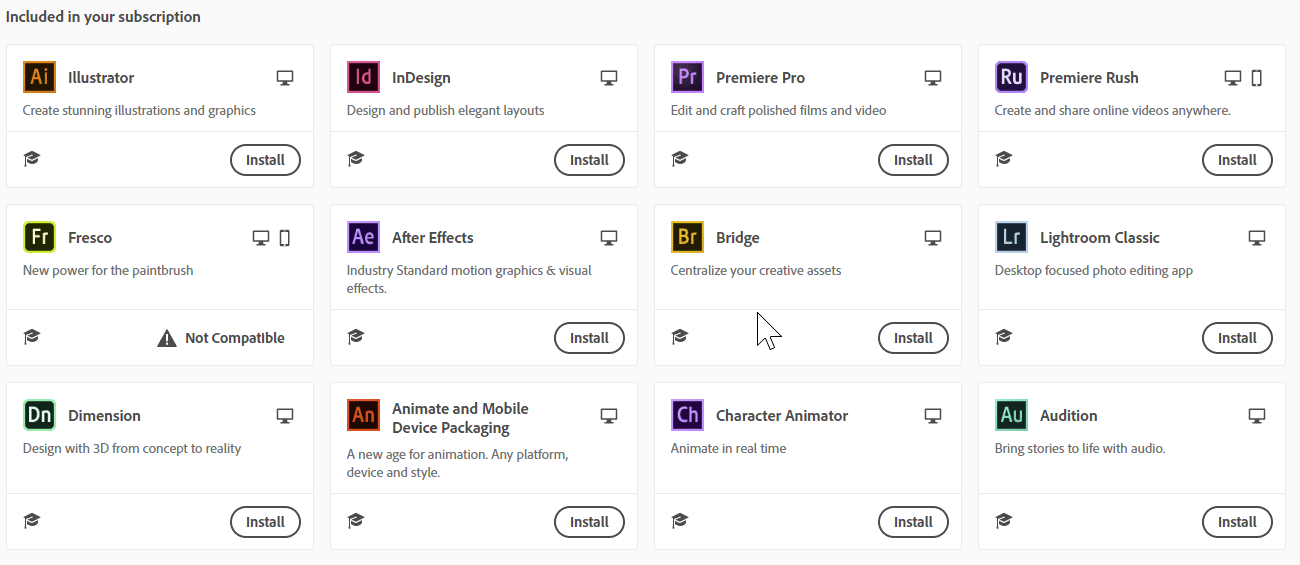Click the Premiere Rush app icon
Screen dimensions: 1300x565
tap(1011, 77)
